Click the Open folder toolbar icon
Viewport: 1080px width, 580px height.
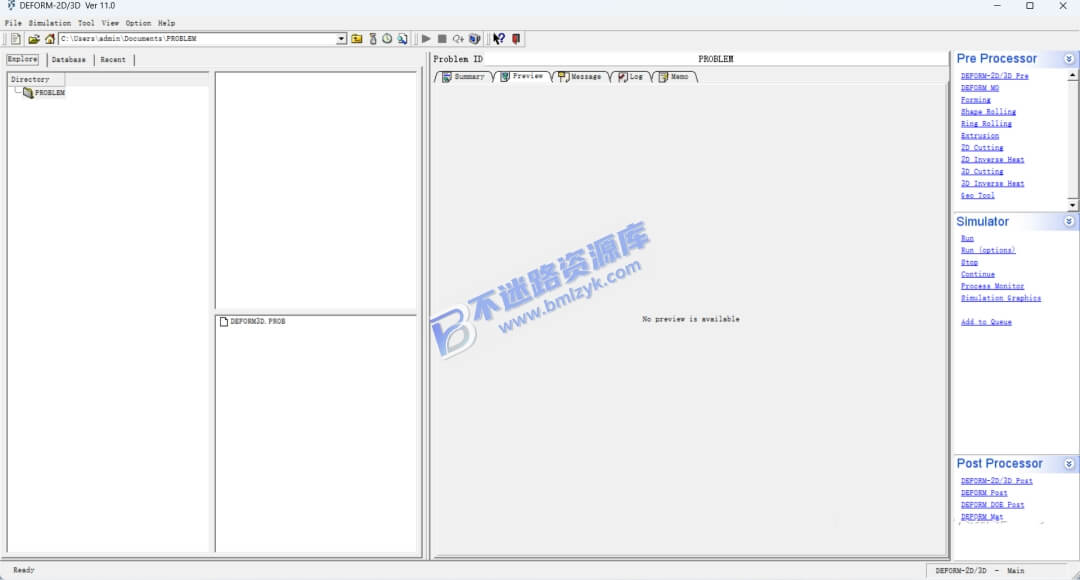pos(34,39)
